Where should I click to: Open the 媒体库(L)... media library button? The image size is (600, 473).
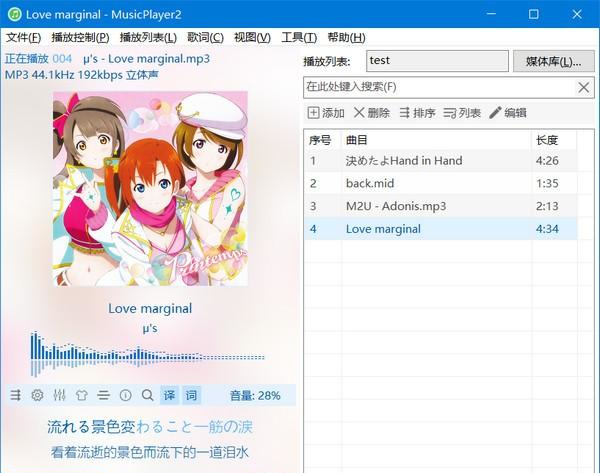tap(553, 61)
